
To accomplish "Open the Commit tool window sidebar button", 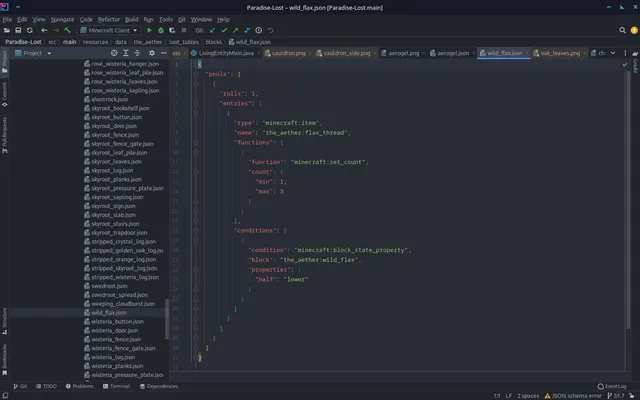I will click(4, 94).
